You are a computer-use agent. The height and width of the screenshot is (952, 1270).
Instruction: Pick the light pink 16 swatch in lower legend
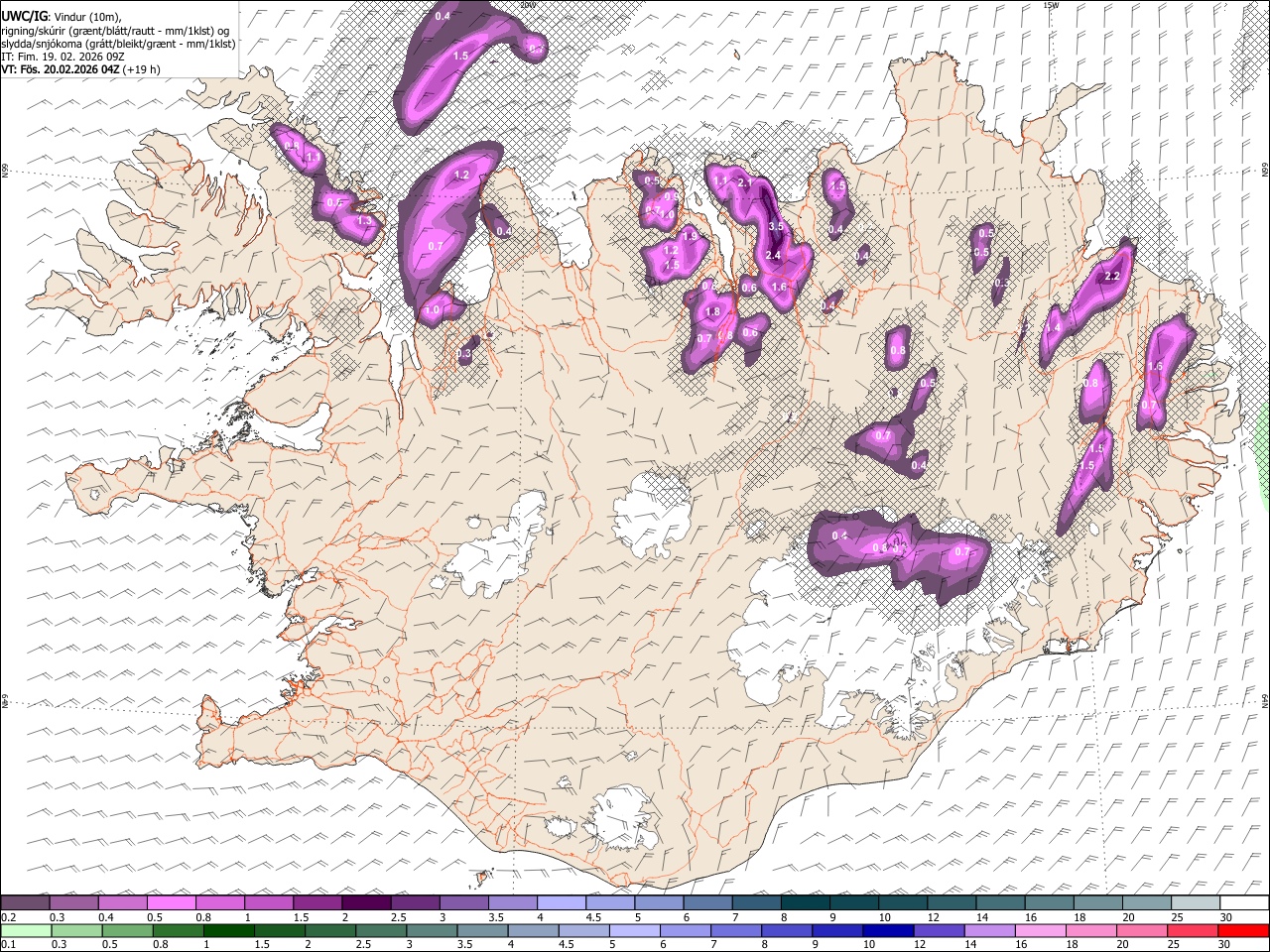tap(1041, 930)
